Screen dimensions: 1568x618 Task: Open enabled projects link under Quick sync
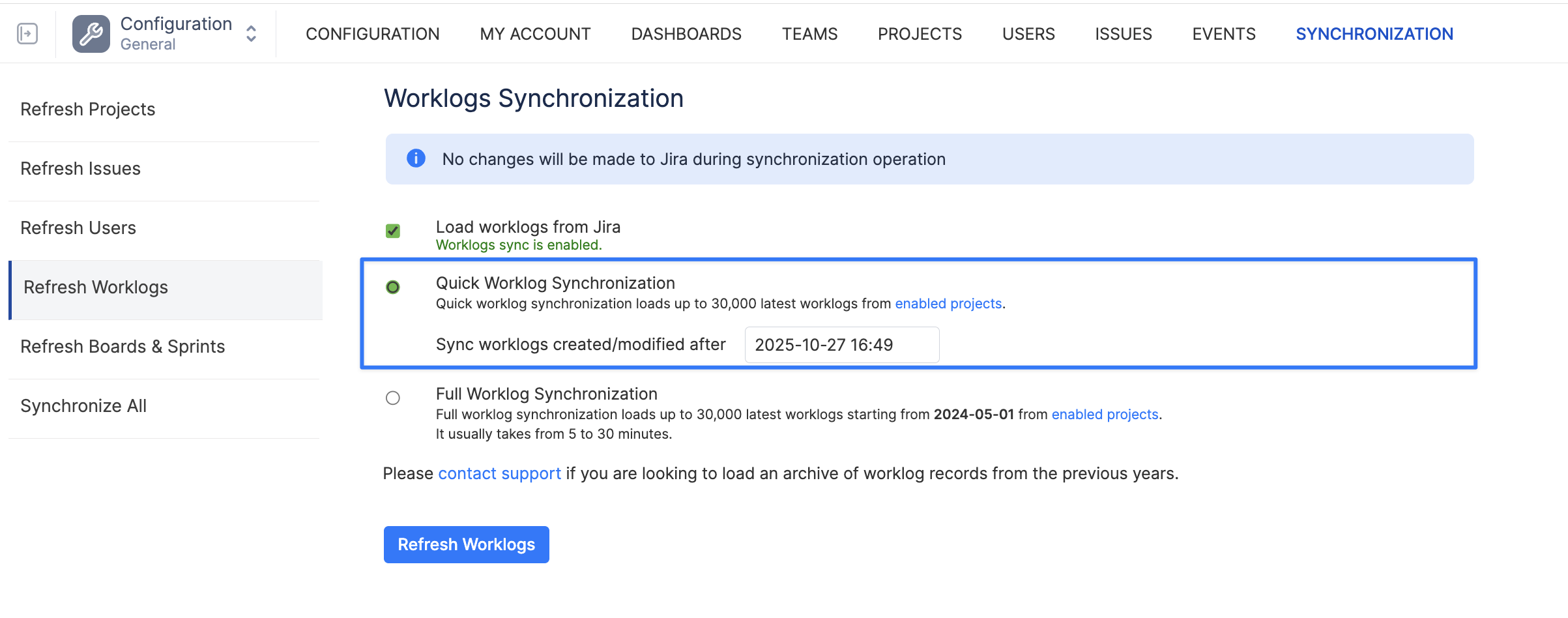coord(948,304)
